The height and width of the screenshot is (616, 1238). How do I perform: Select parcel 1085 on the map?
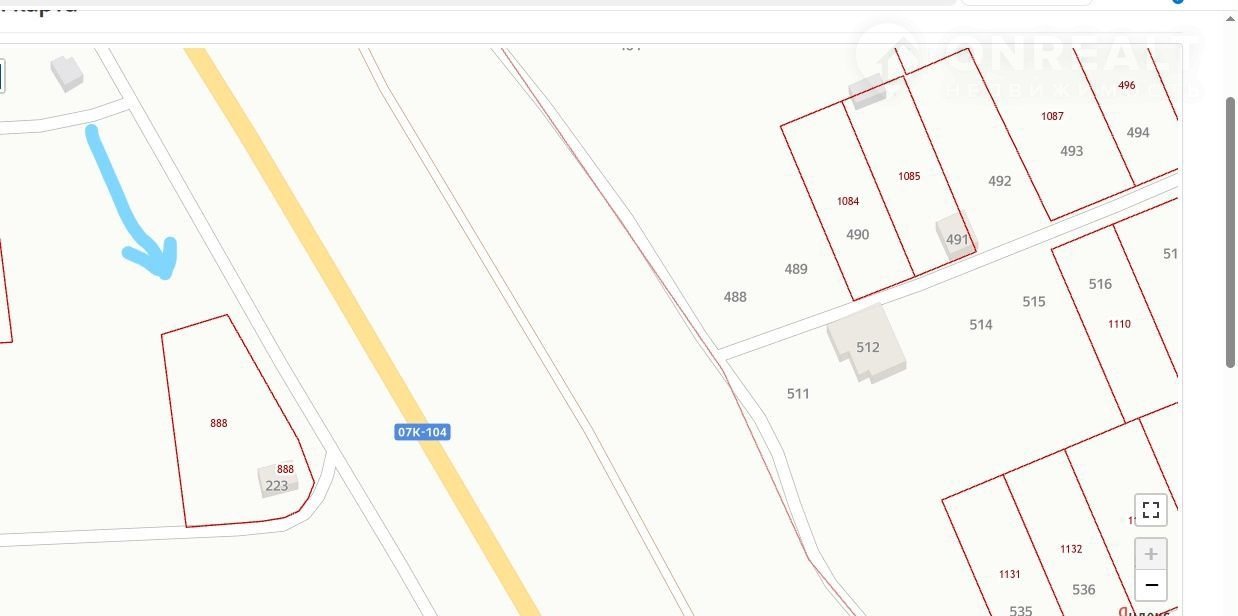tap(909, 176)
